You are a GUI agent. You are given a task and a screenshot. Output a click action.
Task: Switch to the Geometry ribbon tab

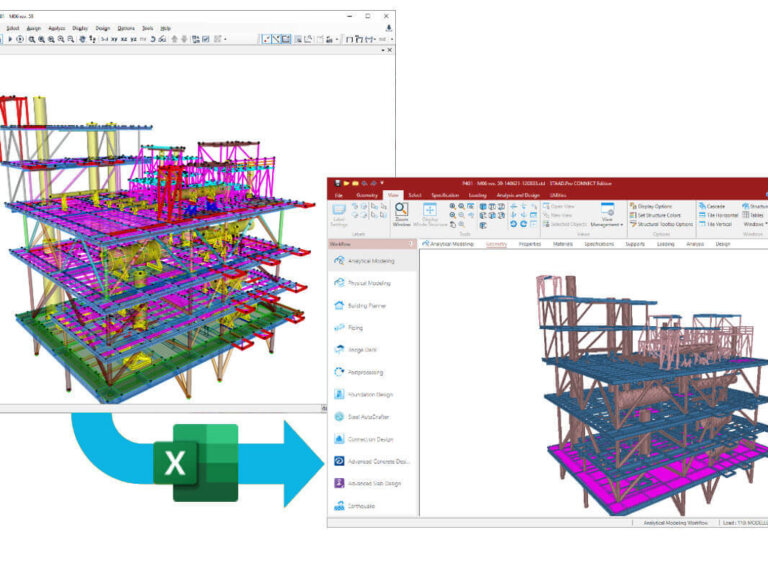[367, 195]
